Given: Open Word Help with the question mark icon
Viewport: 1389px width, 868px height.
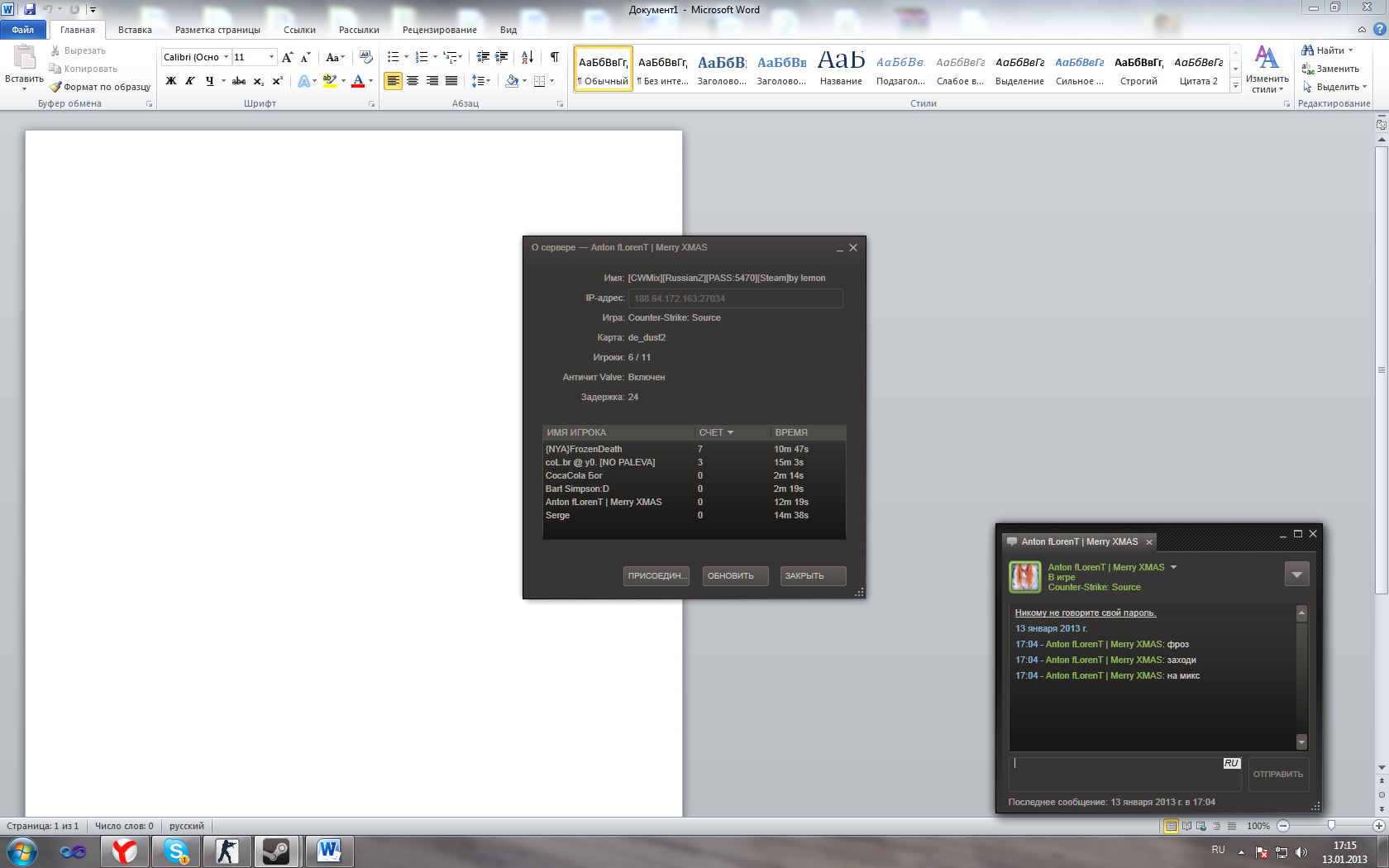Looking at the screenshot, I should [1378, 30].
